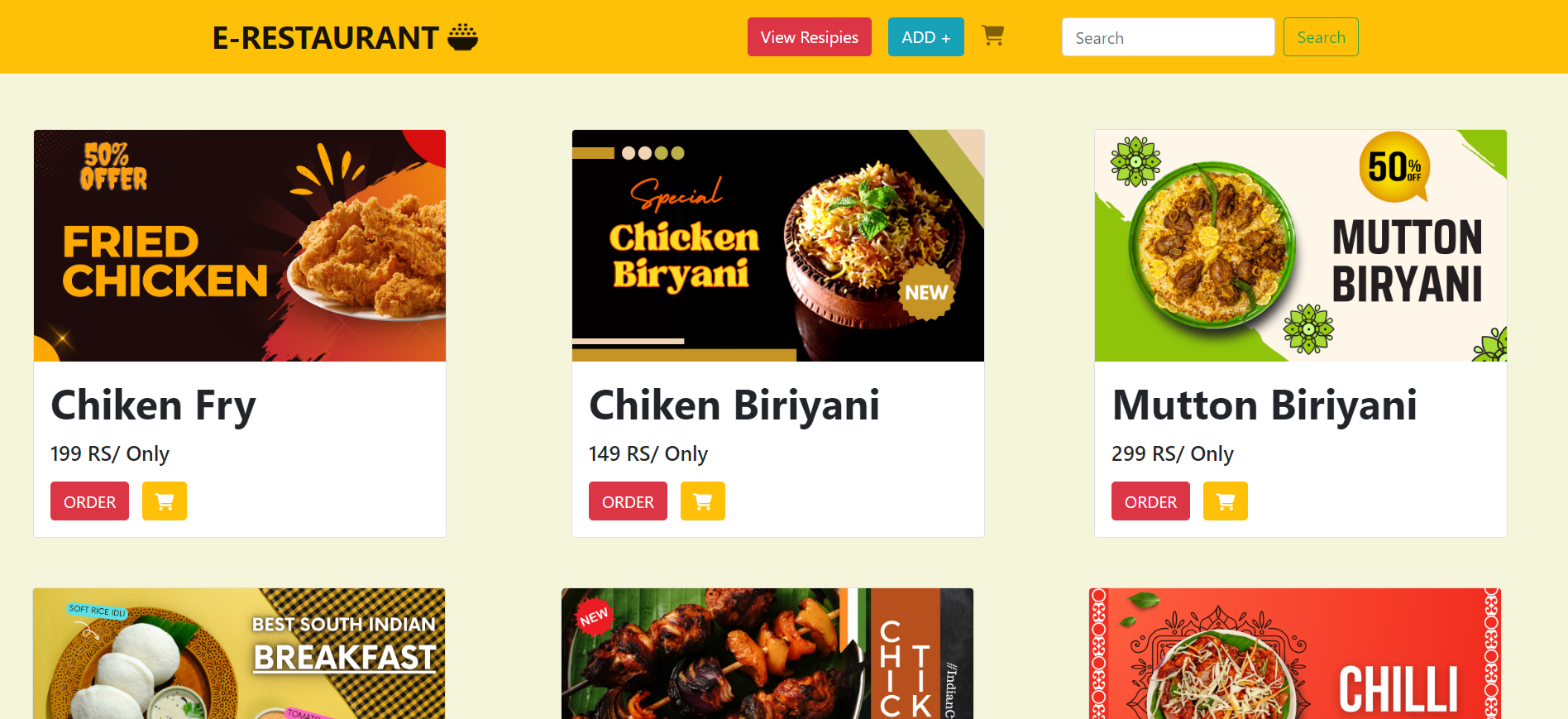Screen dimensions: 1568x719
Task: Open the View Resipies page
Action: coord(810,37)
